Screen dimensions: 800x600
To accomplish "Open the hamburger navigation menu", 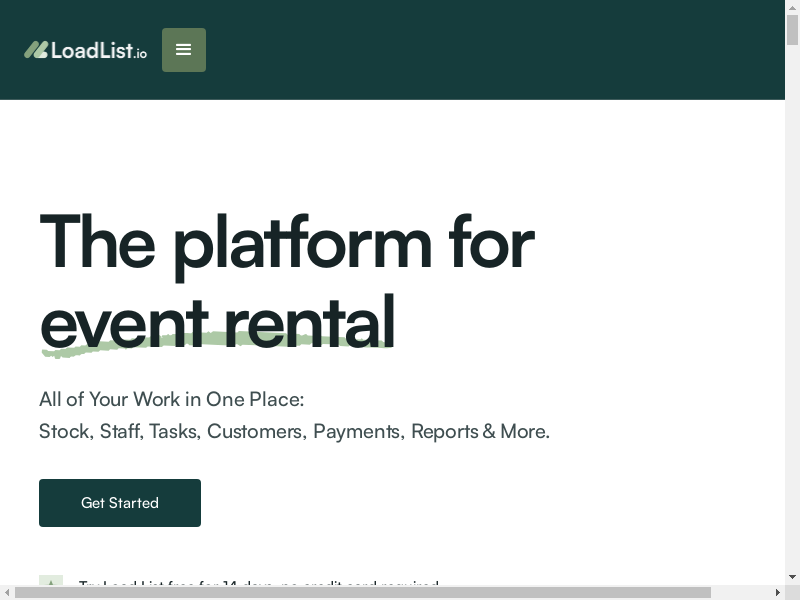I will [x=184, y=50].
